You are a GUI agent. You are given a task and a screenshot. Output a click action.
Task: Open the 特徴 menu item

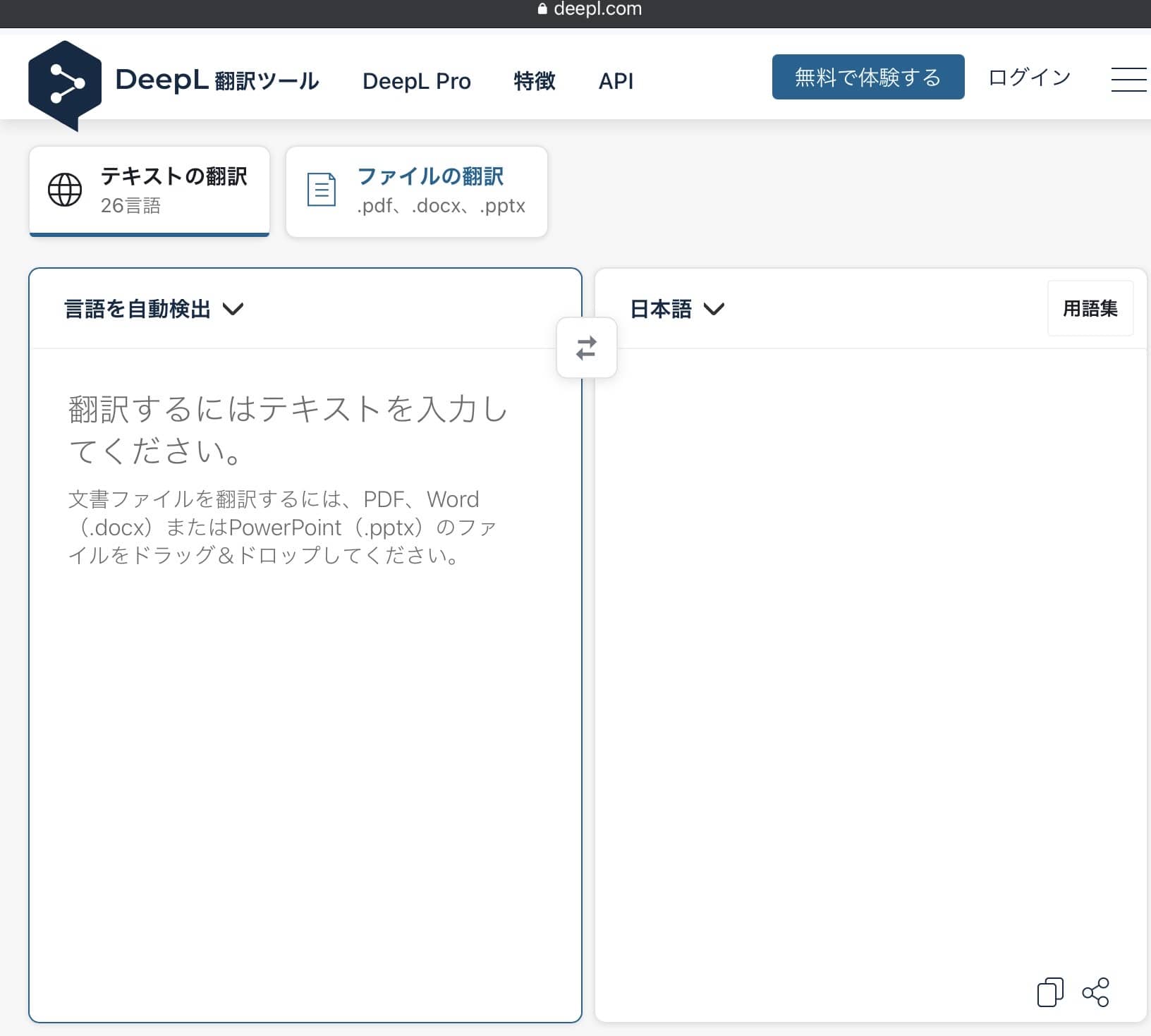click(x=535, y=81)
